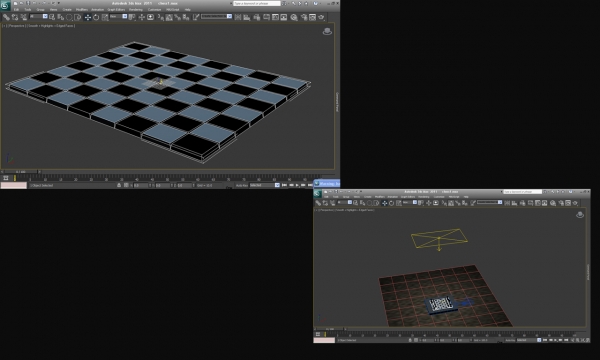Activate Select and Rotate tool in top window

pyautogui.click(x=96, y=17)
